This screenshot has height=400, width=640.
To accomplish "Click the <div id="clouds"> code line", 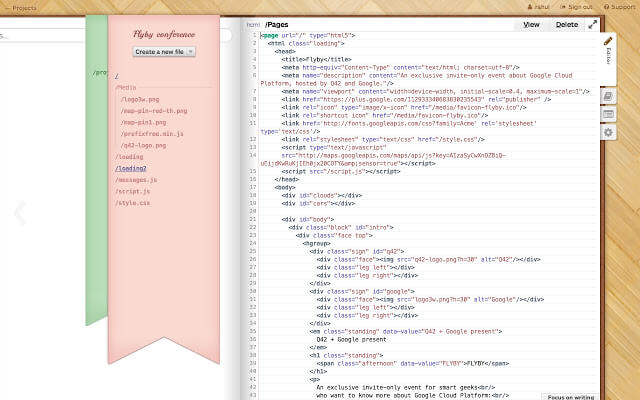I will point(322,196).
